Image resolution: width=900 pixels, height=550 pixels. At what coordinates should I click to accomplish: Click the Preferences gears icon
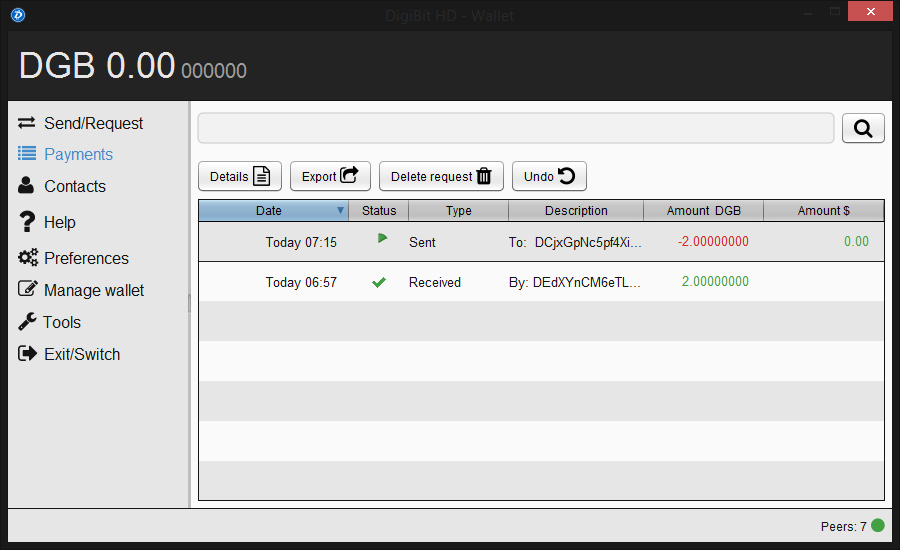click(28, 257)
